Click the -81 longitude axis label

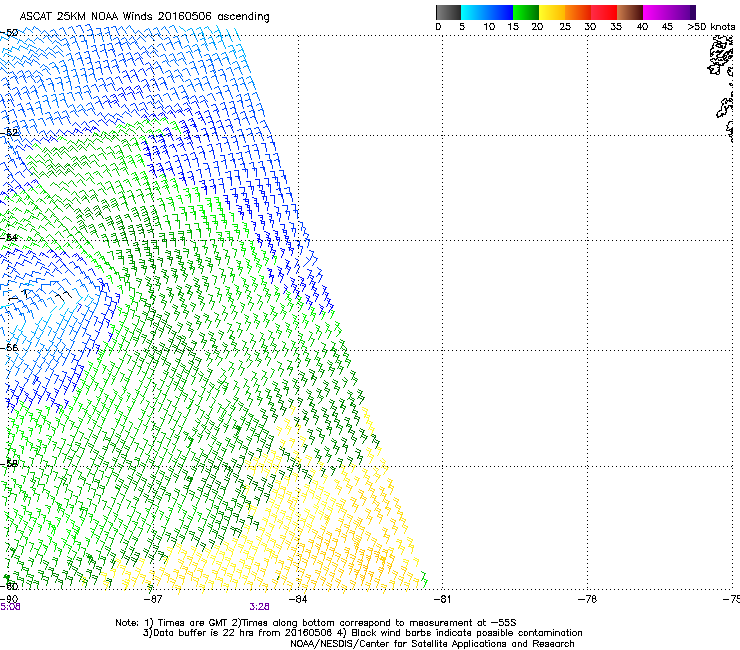click(442, 599)
